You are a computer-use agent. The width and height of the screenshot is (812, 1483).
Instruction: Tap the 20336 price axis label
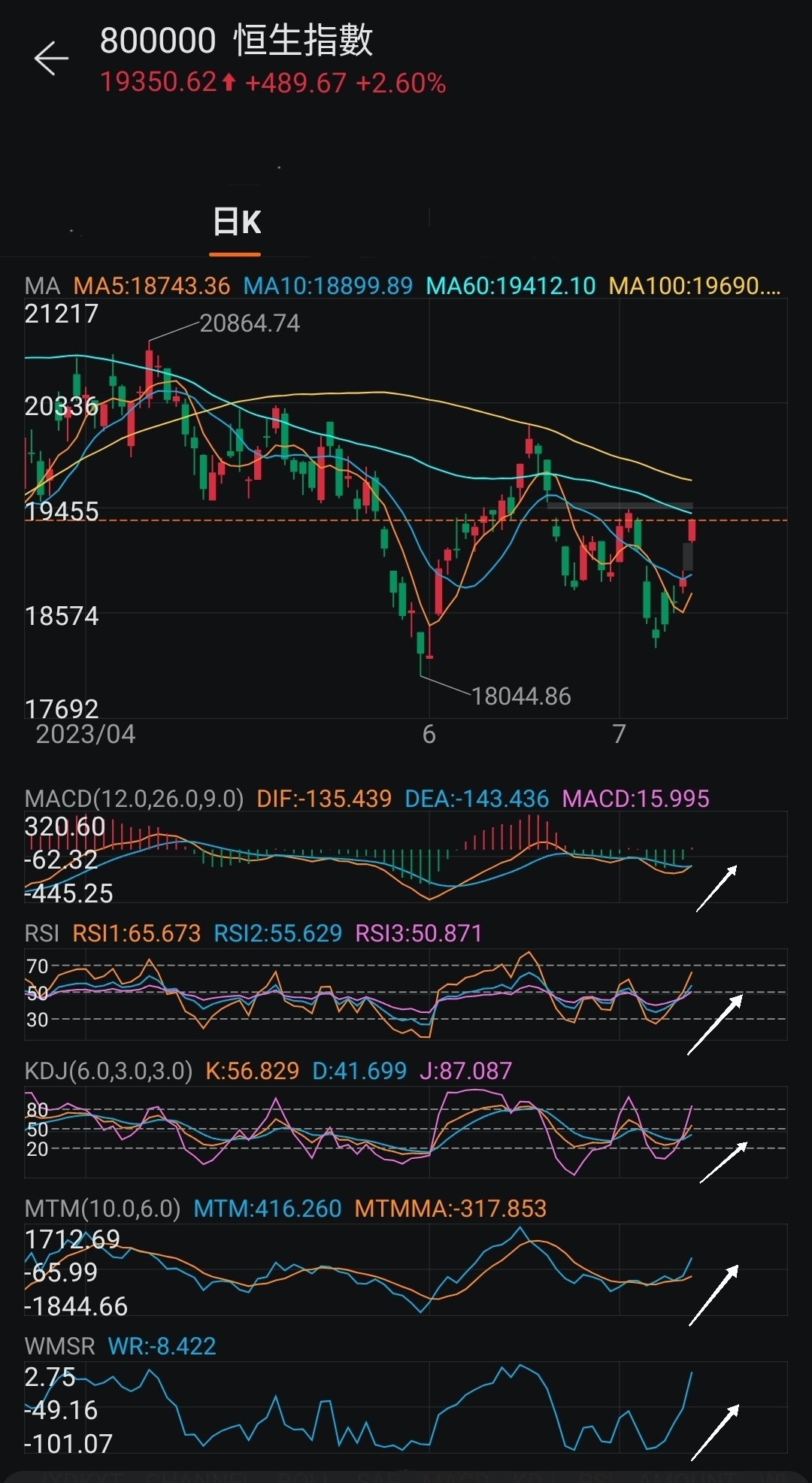point(62,407)
